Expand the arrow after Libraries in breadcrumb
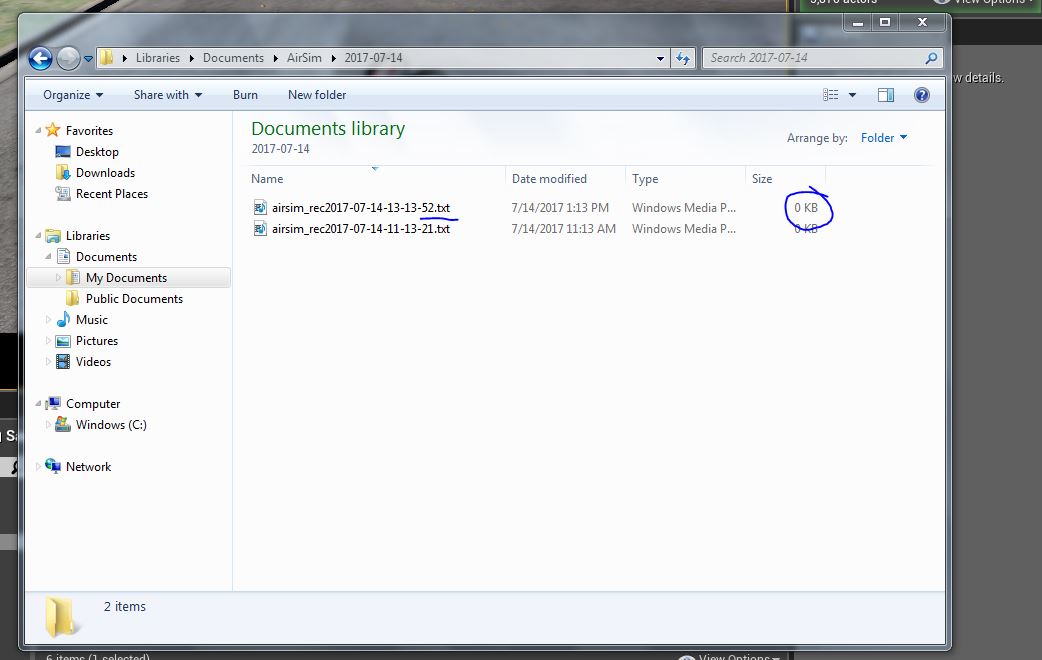 (x=191, y=58)
